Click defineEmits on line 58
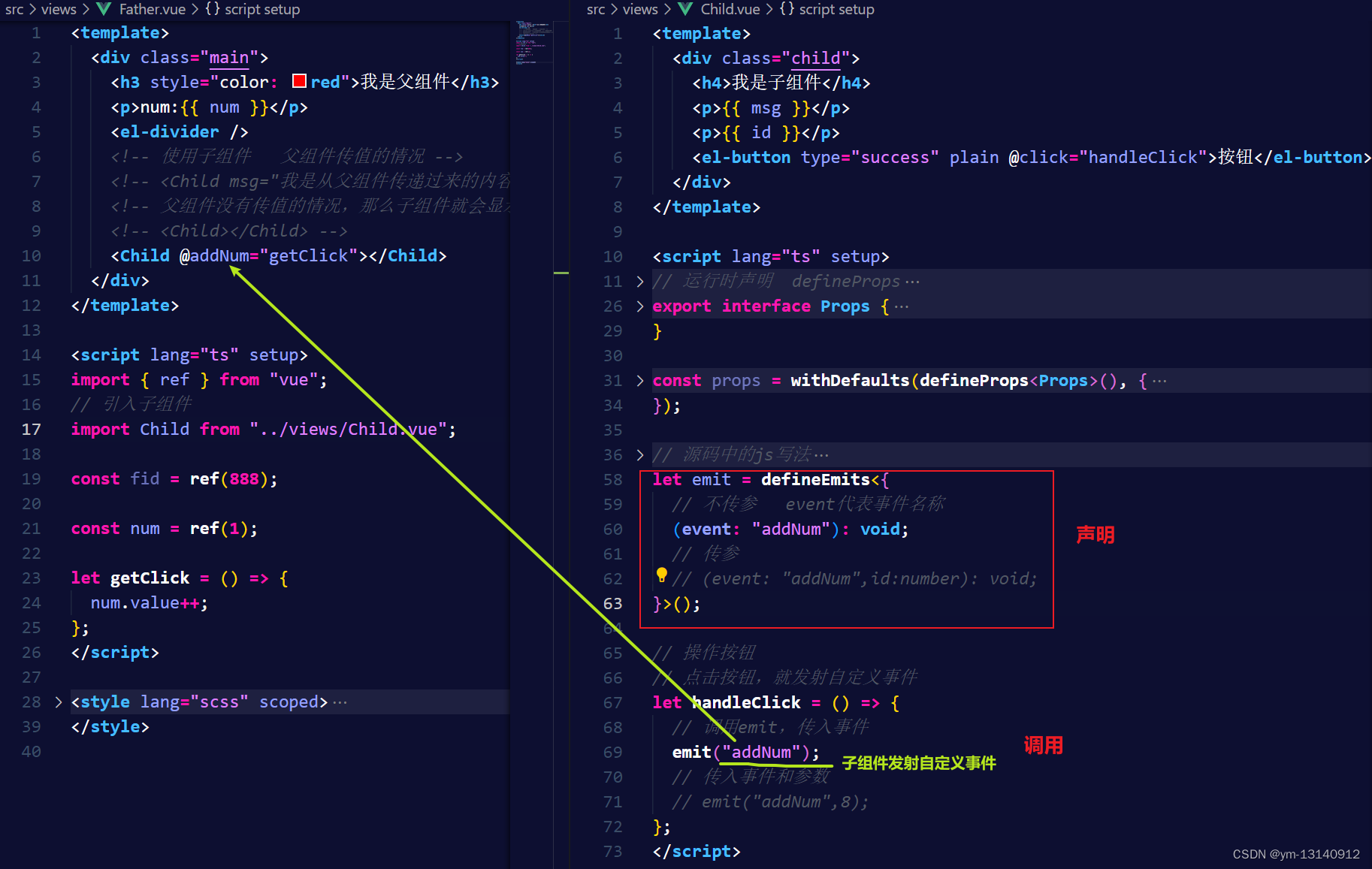 (815, 480)
